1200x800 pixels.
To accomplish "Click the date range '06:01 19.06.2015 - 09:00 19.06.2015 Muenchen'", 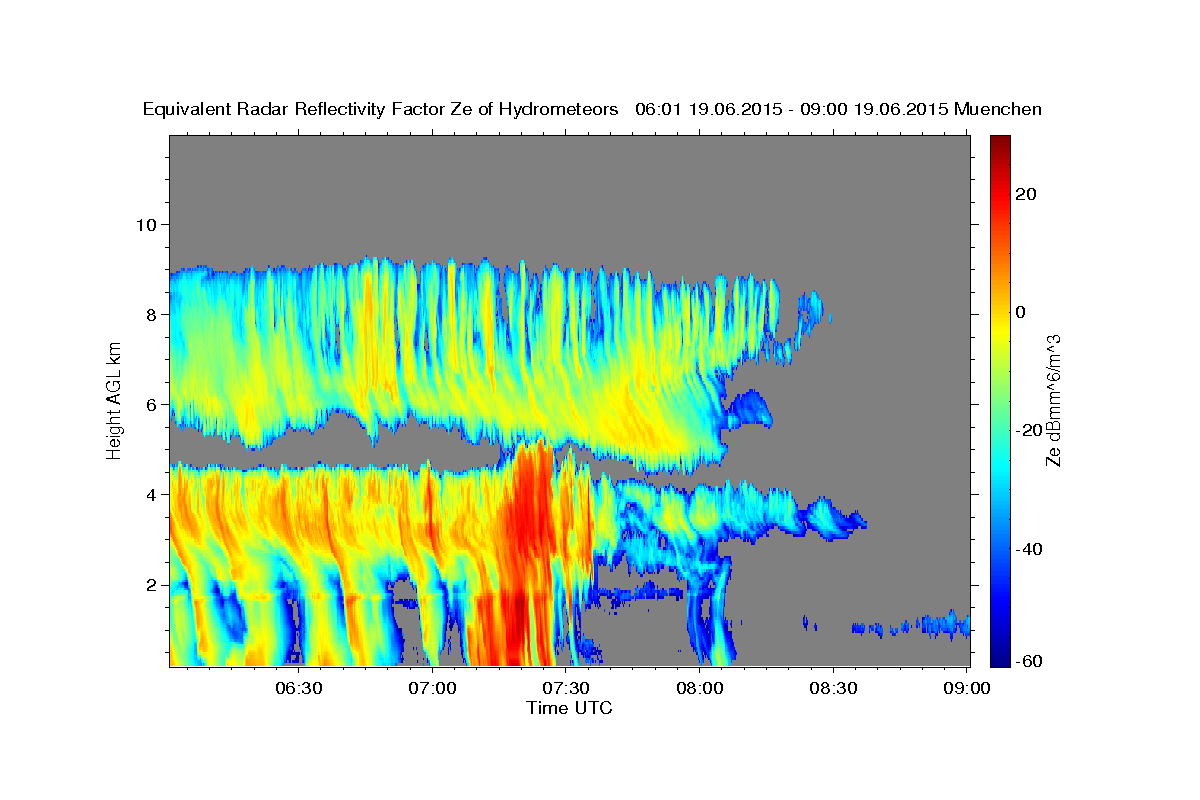I will tap(838, 109).
